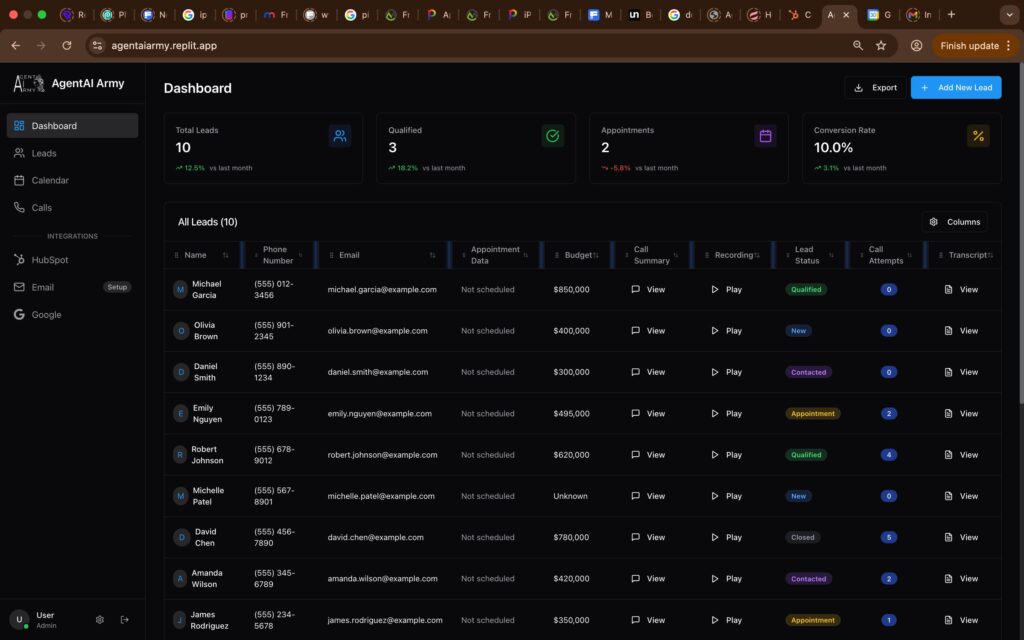Click the Appointments calendar icon on card
Viewport: 1024px width, 640px height.
(765, 136)
